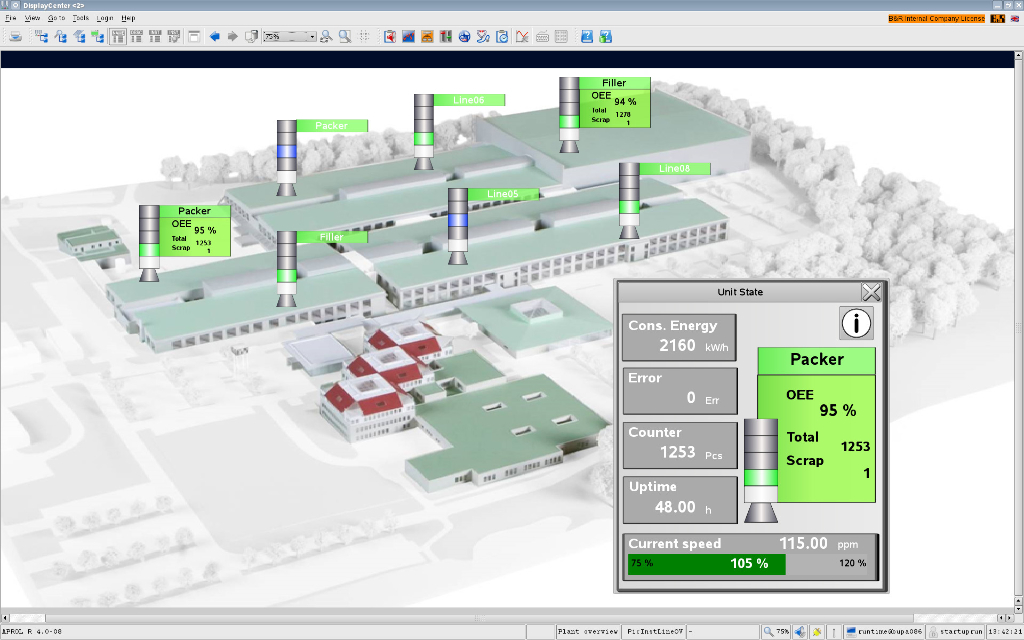Click the globe icon in toolbar

point(465,37)
